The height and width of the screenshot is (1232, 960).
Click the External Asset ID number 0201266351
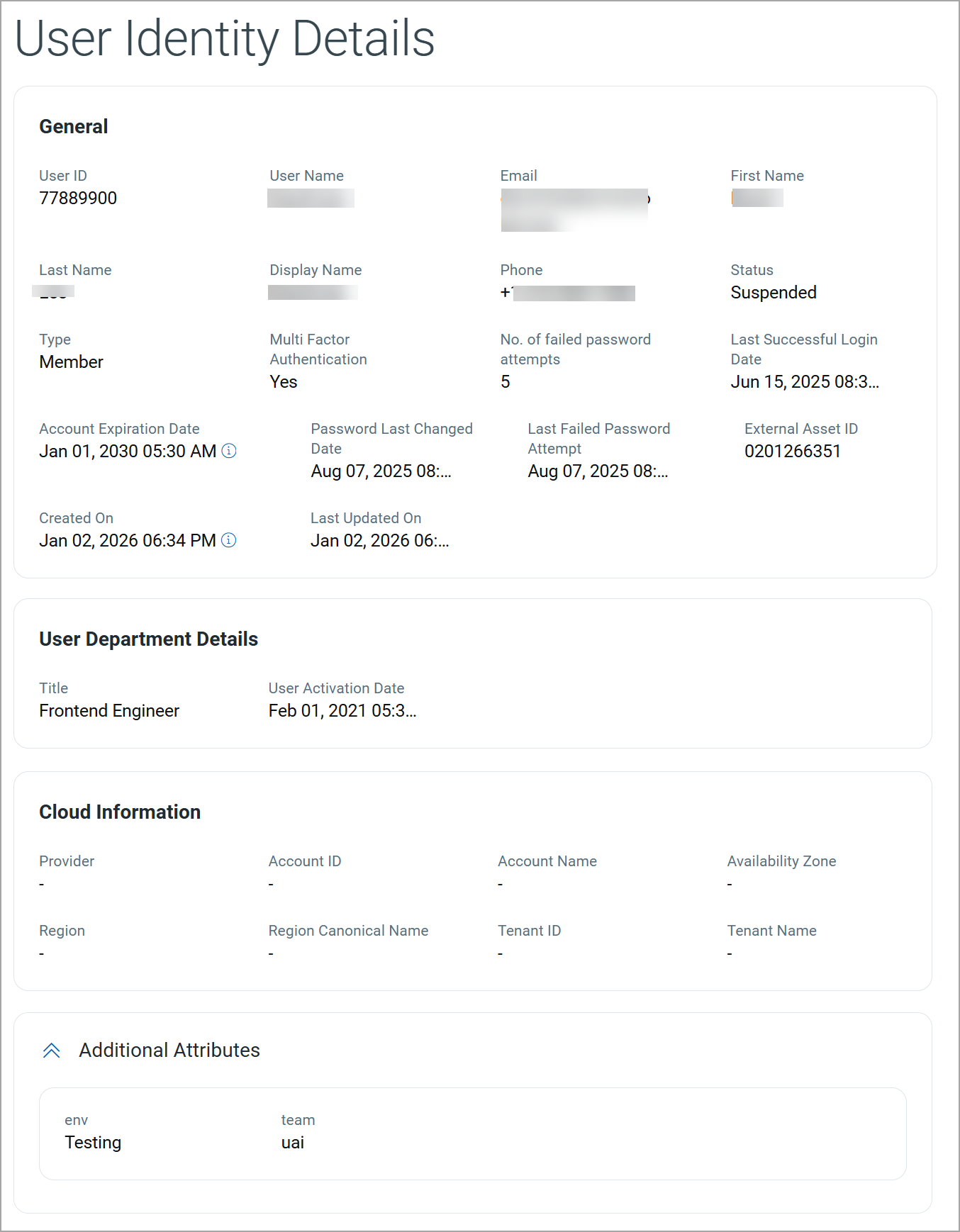[x=792, y=452]
